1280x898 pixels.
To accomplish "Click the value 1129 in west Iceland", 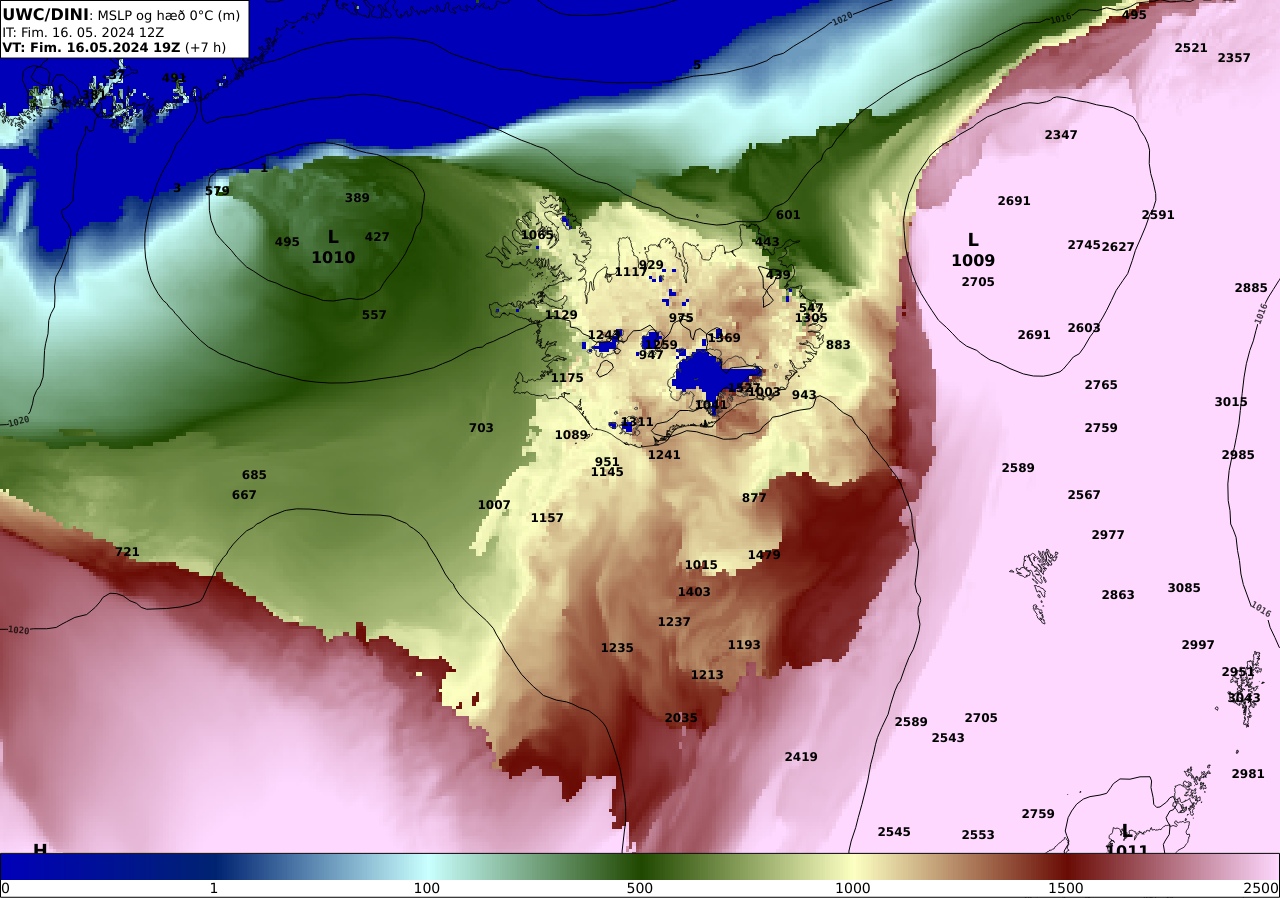I will 561,315.
